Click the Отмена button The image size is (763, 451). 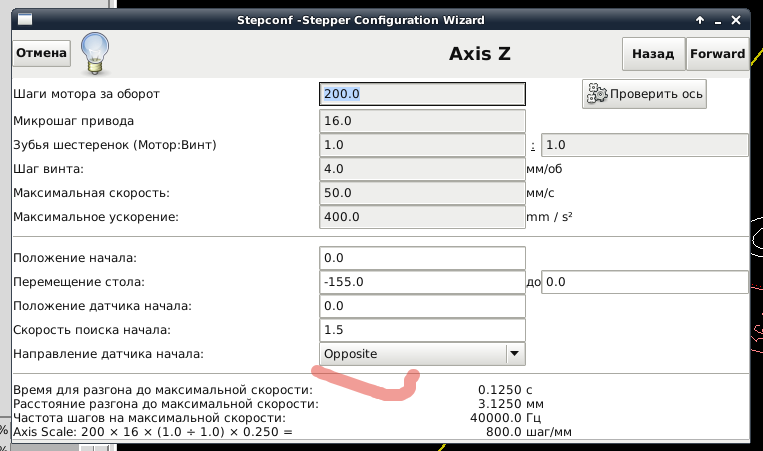[x=41, y=53]
